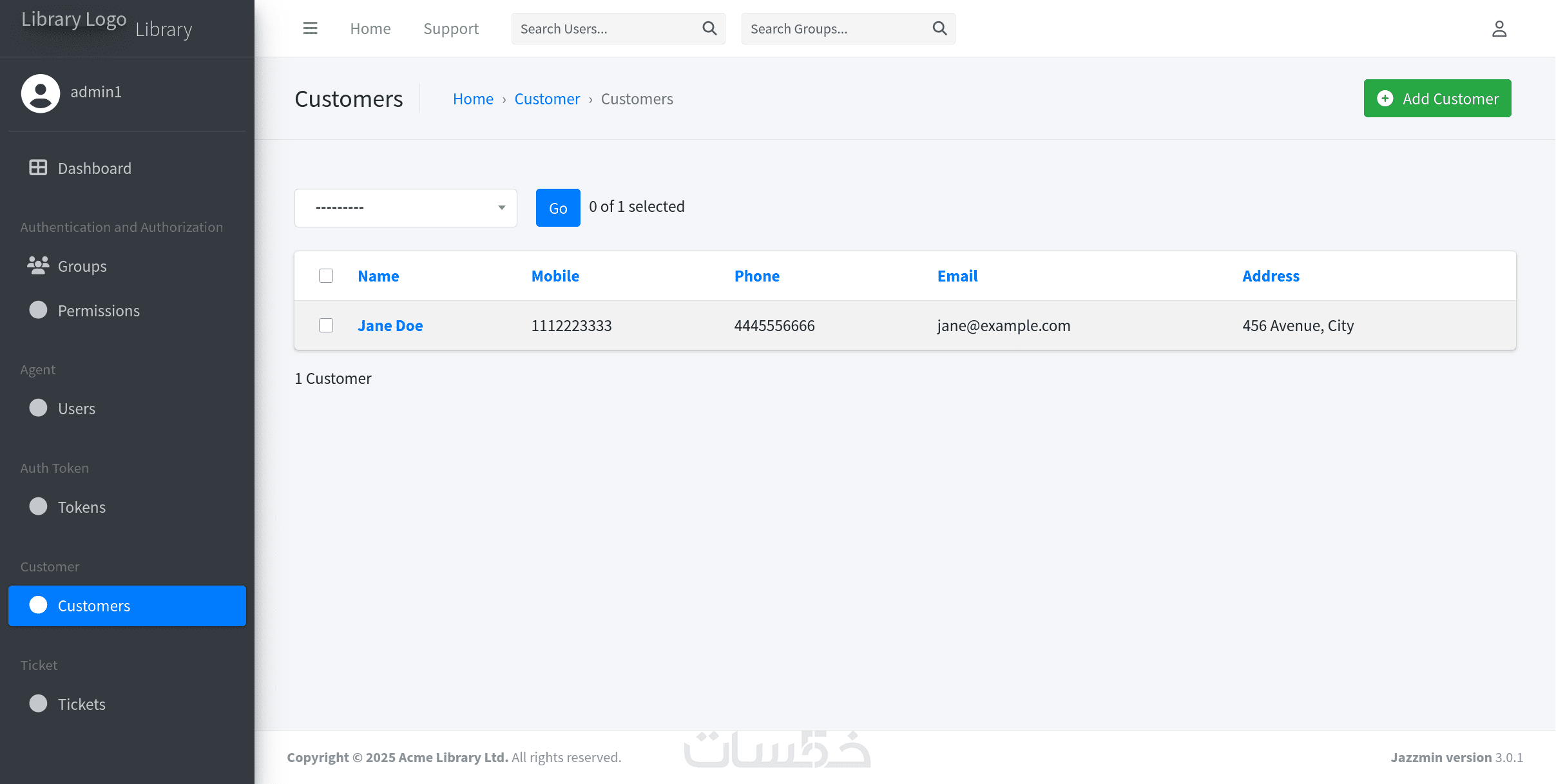Check the select-all header checkbox

[x=326, y=276]
